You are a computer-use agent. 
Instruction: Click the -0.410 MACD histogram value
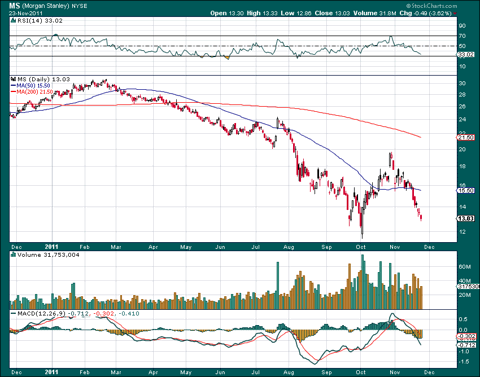click(129, 314)
